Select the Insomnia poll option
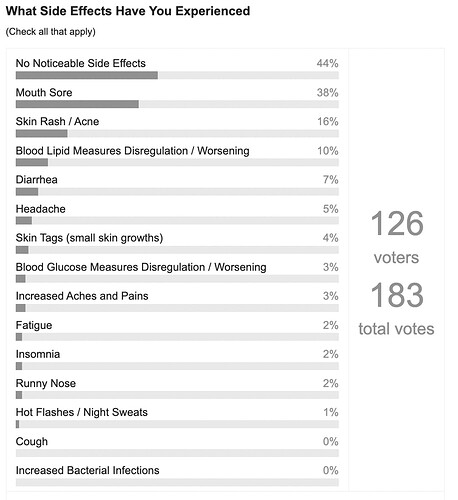Screen dimensions: 458x500 tap(177, 359)
